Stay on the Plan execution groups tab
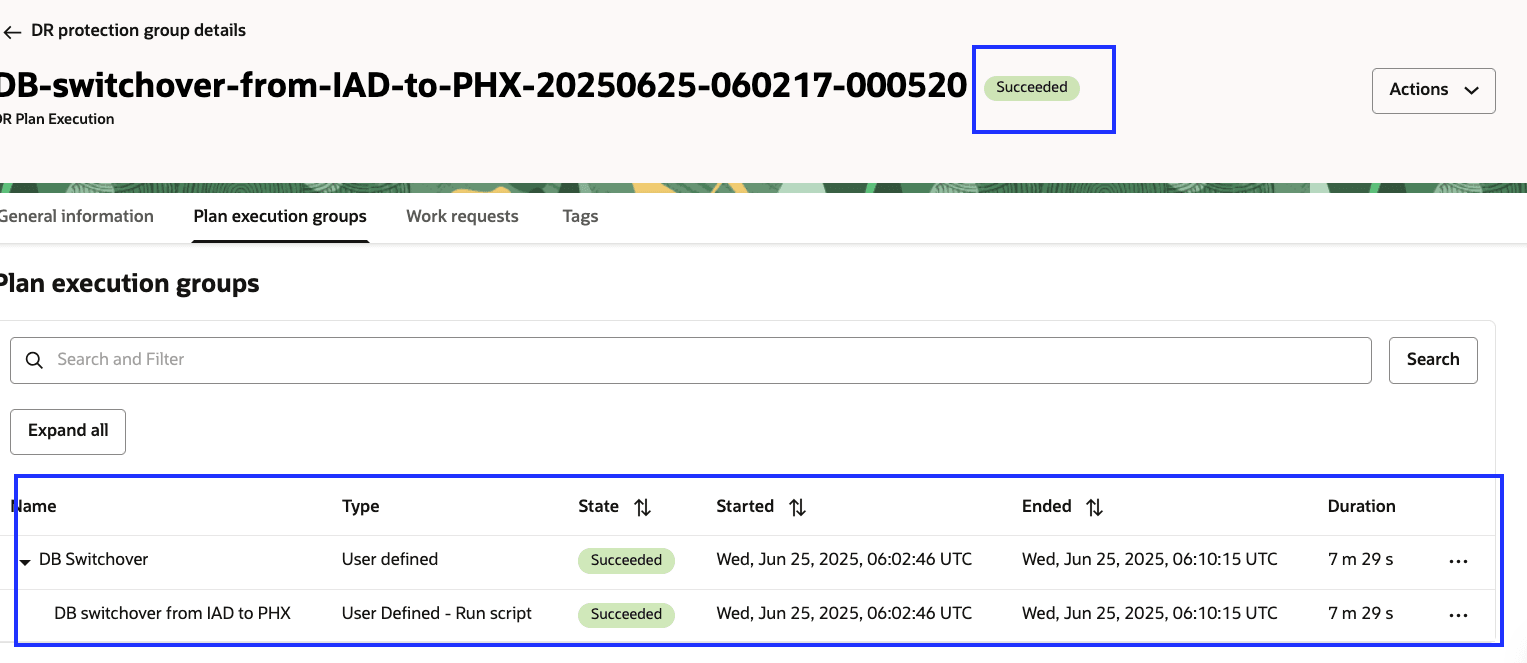 (x=279, y=216)
